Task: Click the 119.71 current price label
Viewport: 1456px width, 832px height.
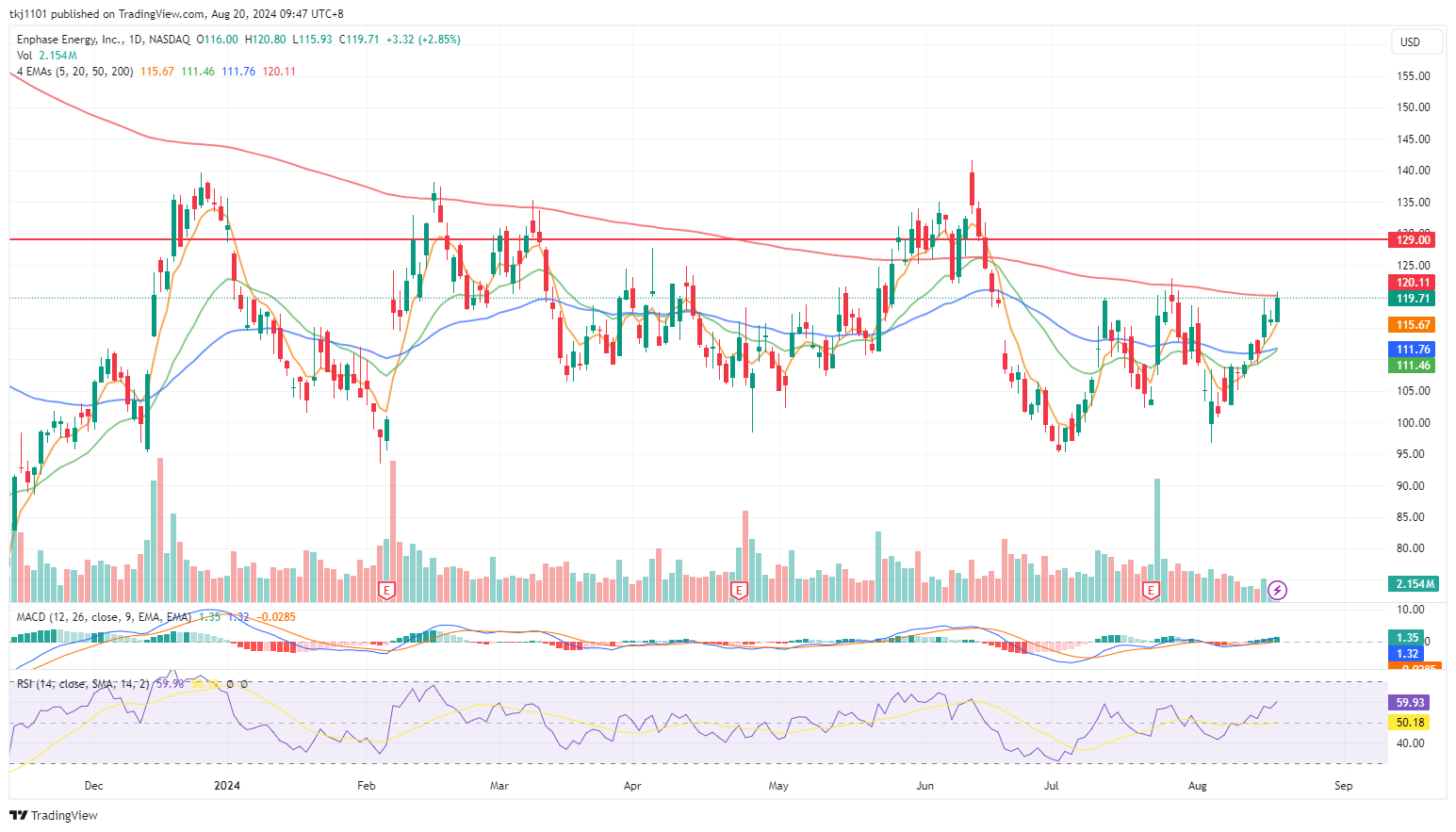Action: [x=1412, y=299]
